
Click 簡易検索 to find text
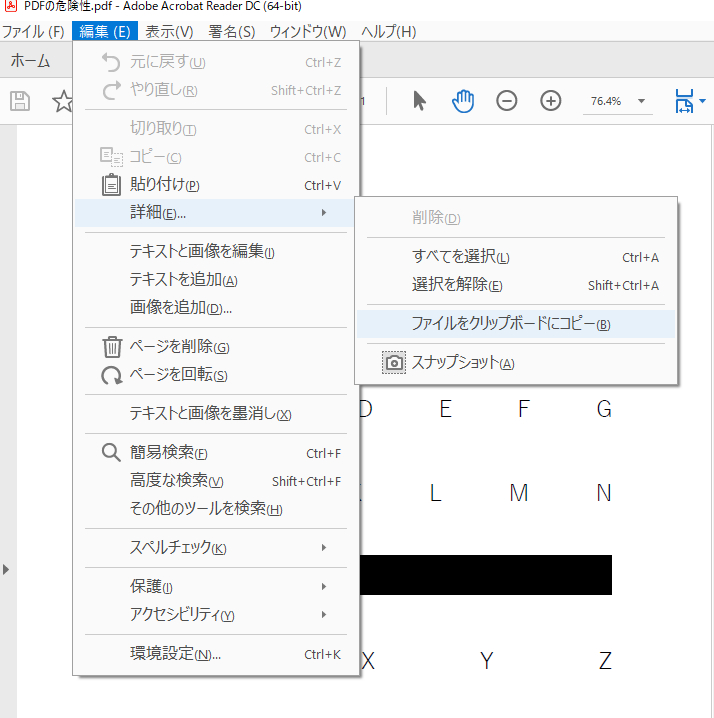click(168, 453)
